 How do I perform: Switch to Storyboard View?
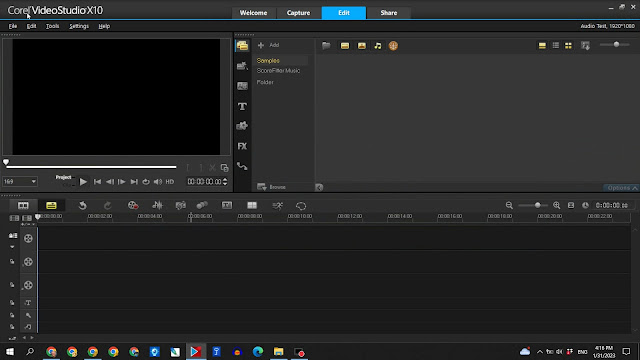(23, 205)
